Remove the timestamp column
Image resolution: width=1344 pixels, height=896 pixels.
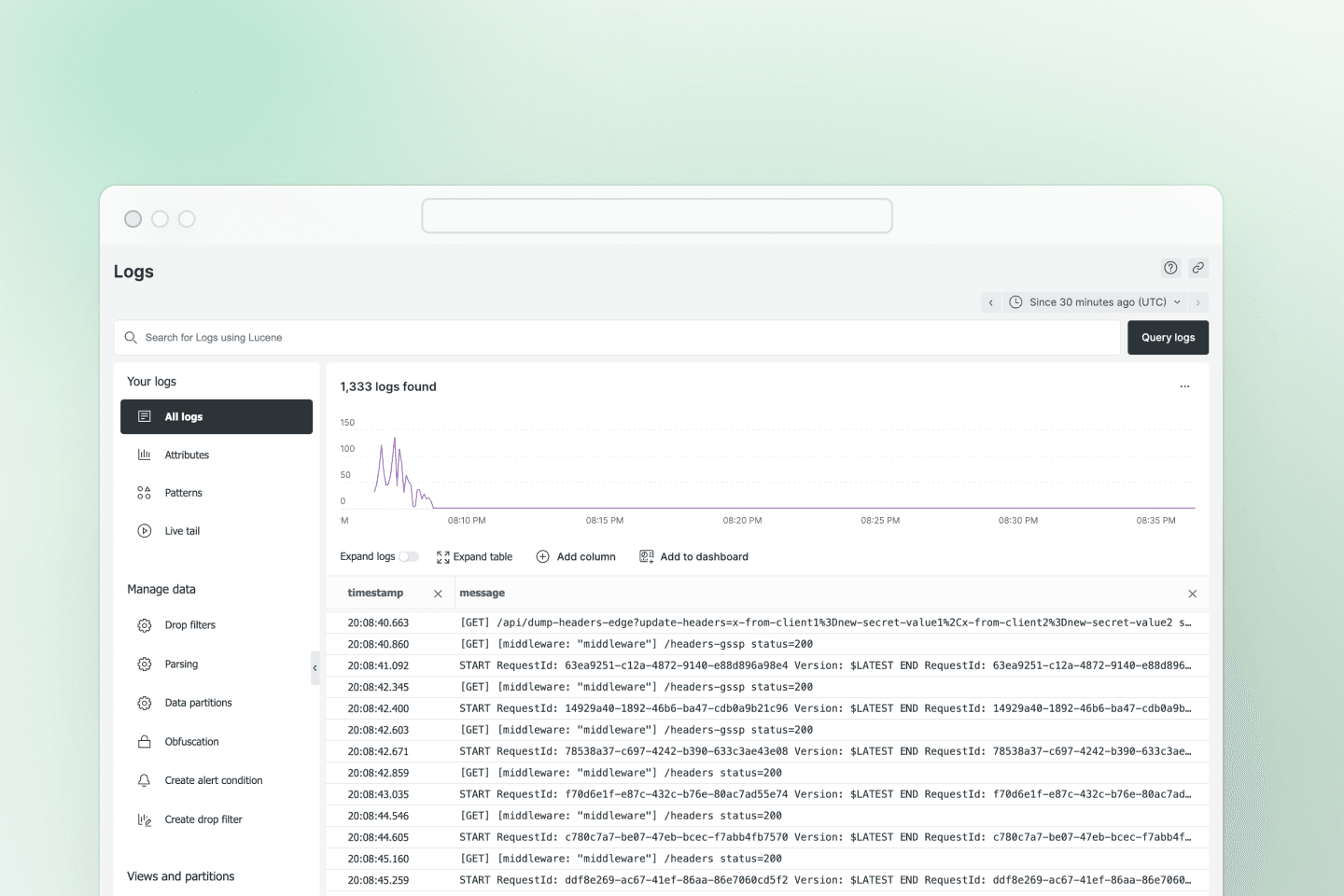pyautogui.click(x=438, y=594)
